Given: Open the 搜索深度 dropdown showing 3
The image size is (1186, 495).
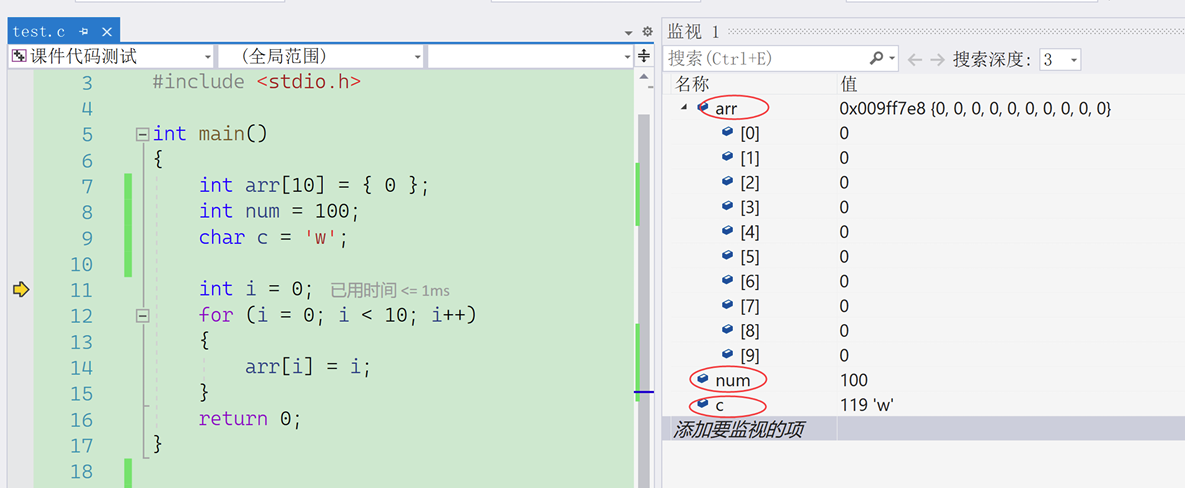Looking at the screenshot, I should (x=1060, y=60).
